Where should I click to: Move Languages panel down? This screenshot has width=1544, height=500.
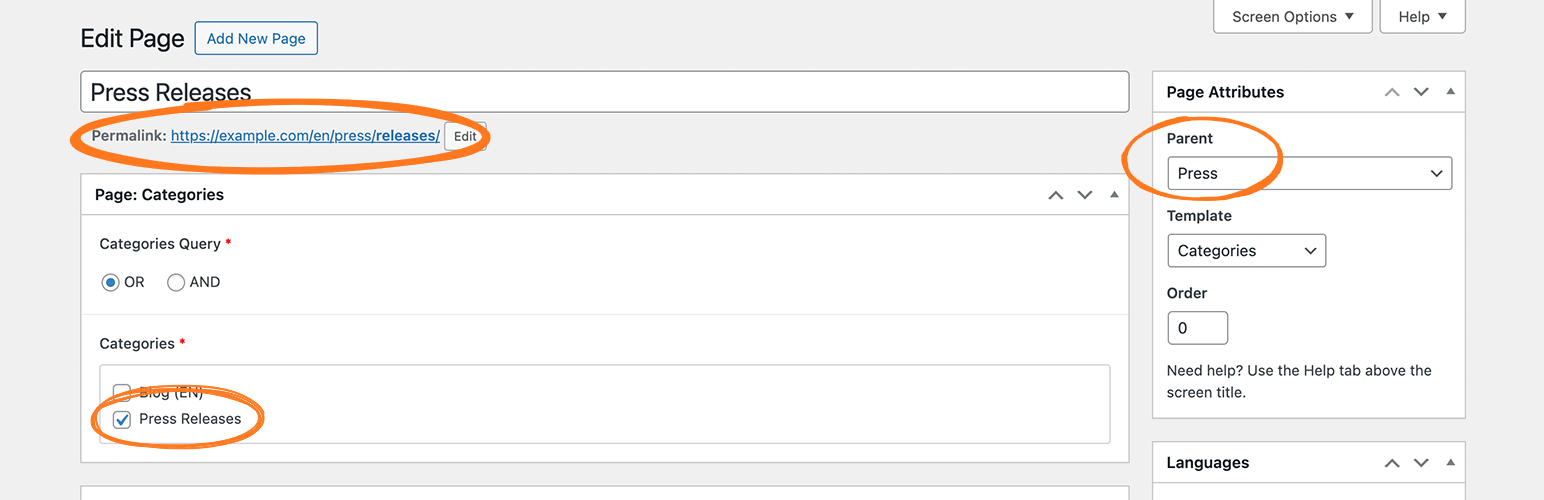[x=1421, y=463]
